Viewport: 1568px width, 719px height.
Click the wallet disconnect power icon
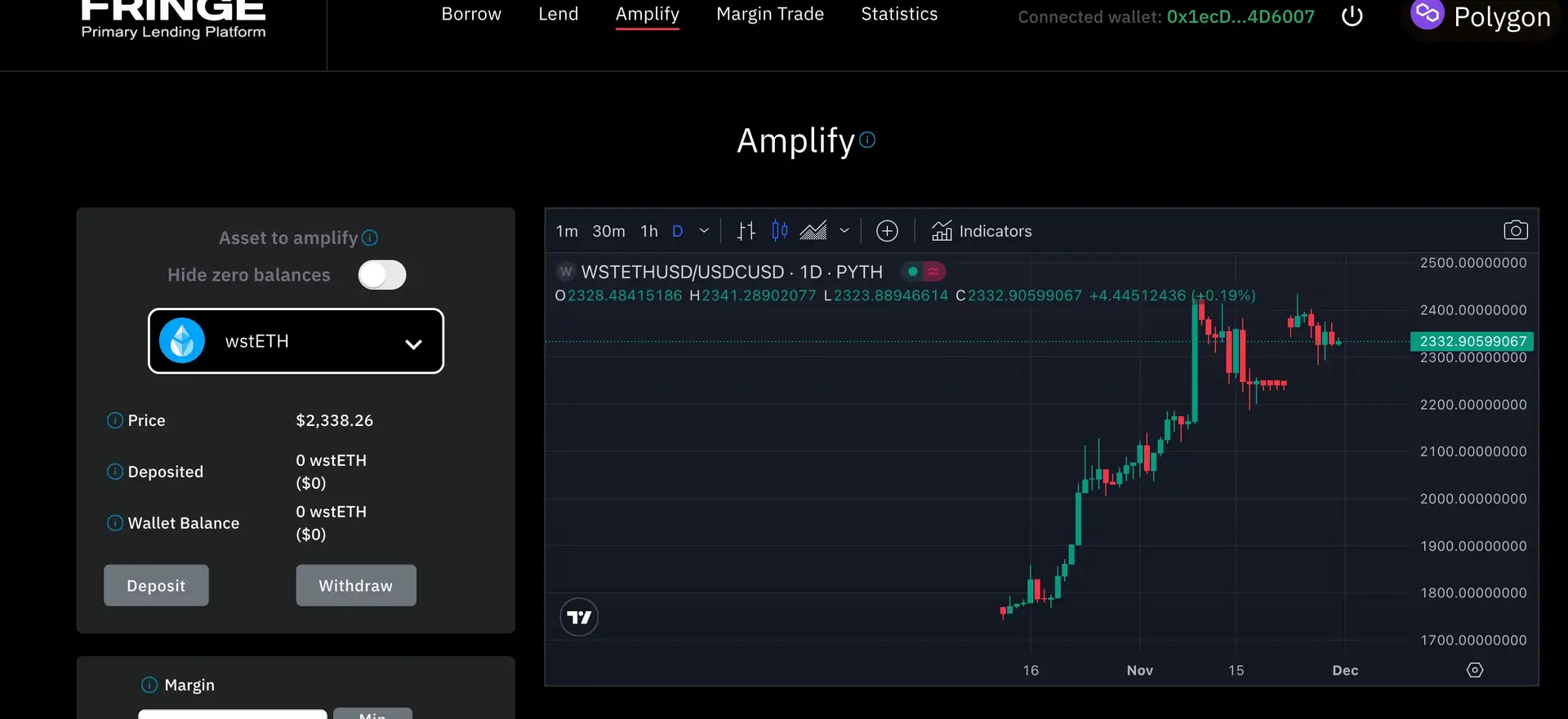1352,16
